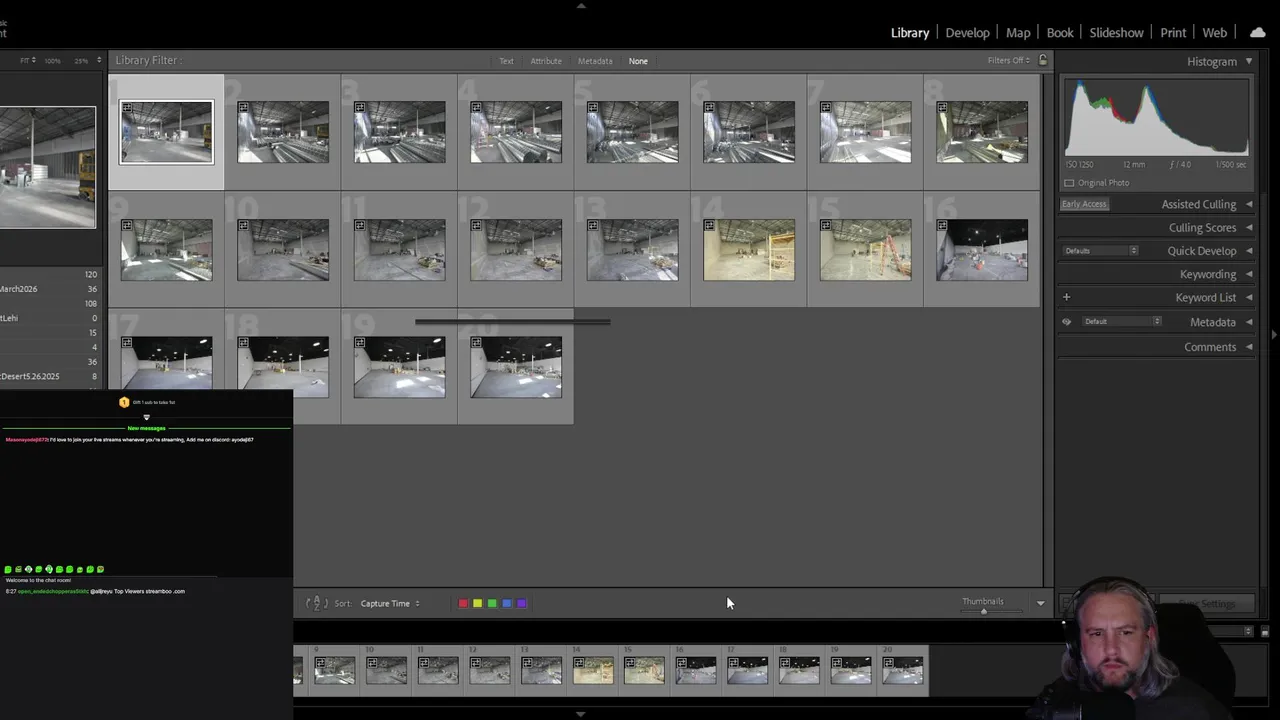
Task: Click the New messages banner in chat
Action: point(146,428)
